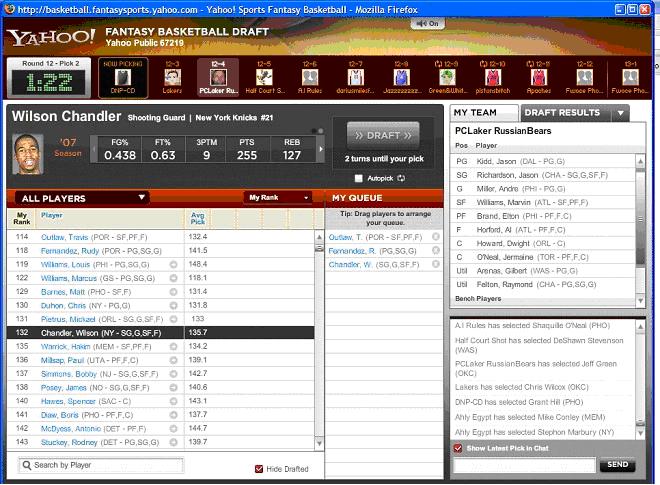Open the Half Court S.. team avatar
Viewport: 660px width, 485px height.
pos(264,77)
